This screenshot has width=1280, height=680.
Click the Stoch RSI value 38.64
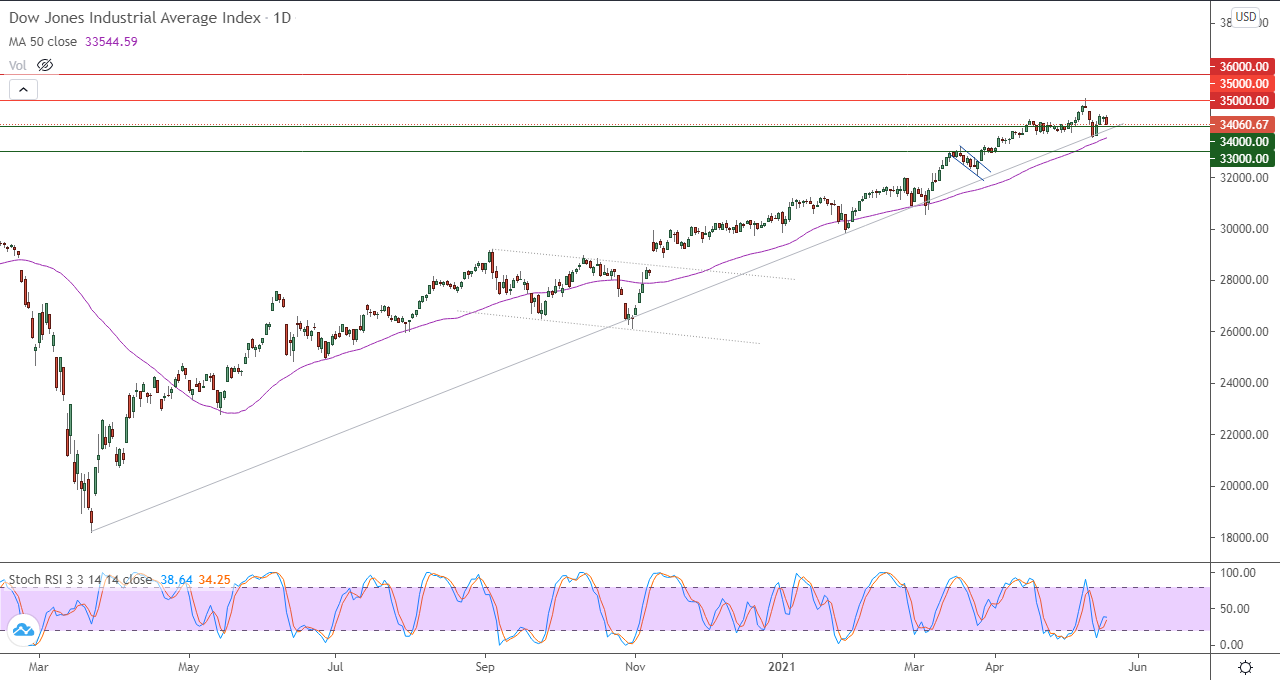tap(175, 579)
